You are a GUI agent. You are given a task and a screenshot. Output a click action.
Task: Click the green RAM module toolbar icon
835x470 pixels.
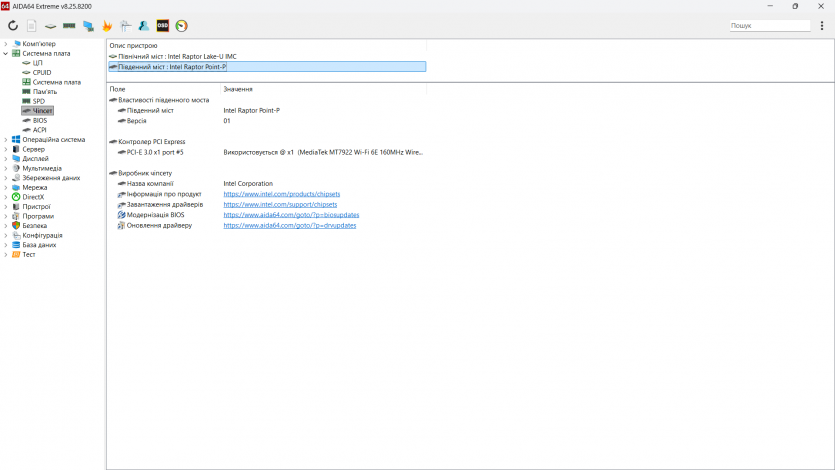[x=69, y=26]
